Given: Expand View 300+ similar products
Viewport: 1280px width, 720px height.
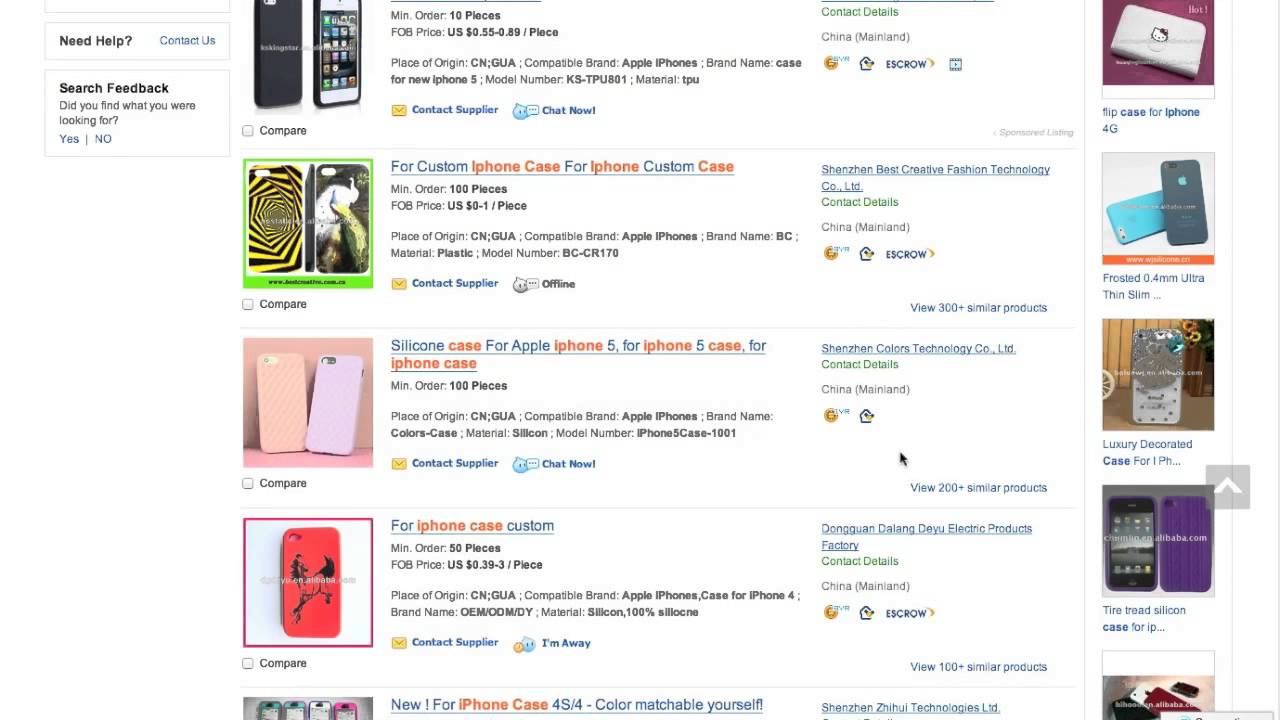Looking at the screenshot, I should pyautogui.click(x=978, y=308).
